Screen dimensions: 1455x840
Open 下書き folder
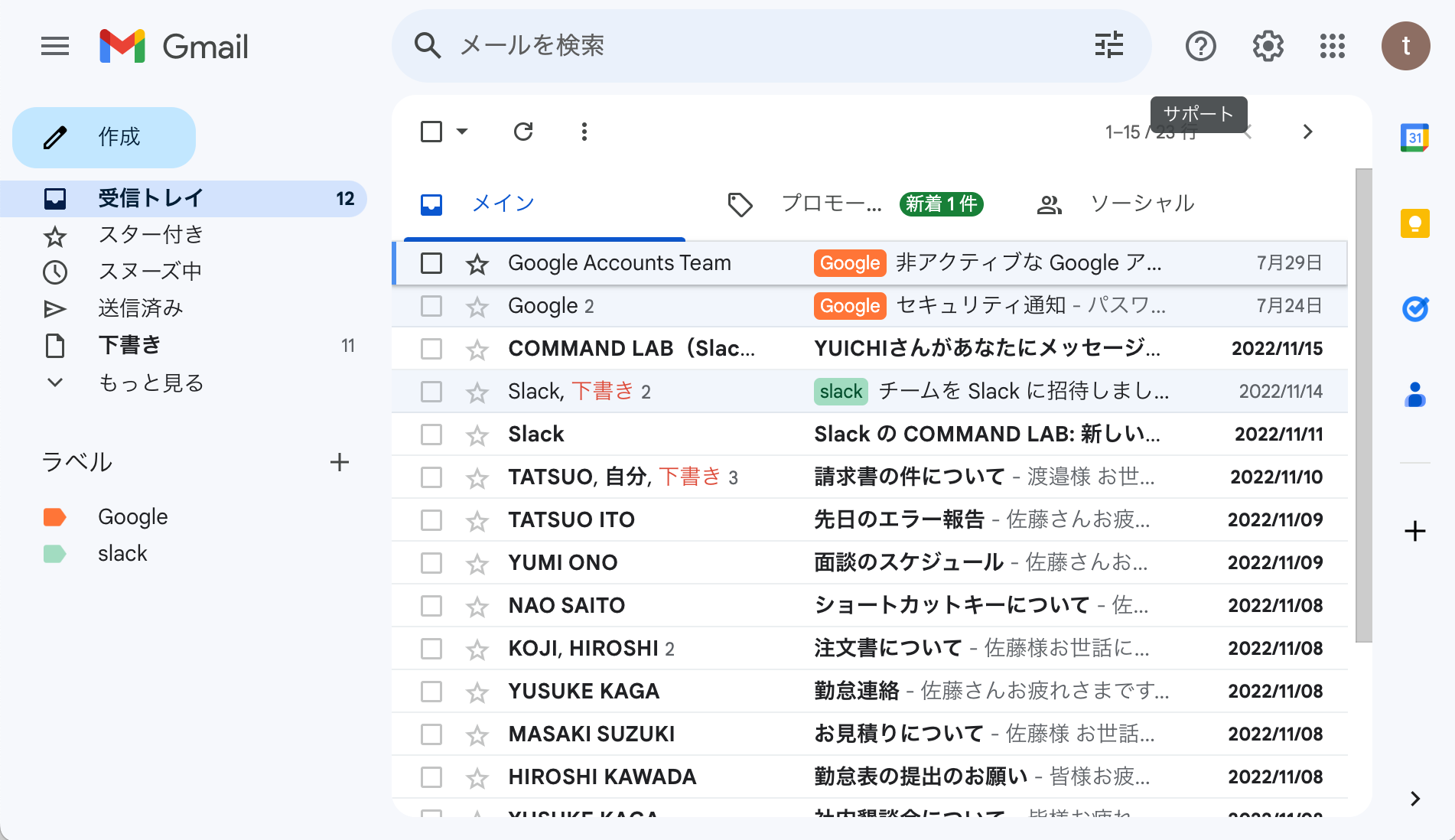(184, 345)
